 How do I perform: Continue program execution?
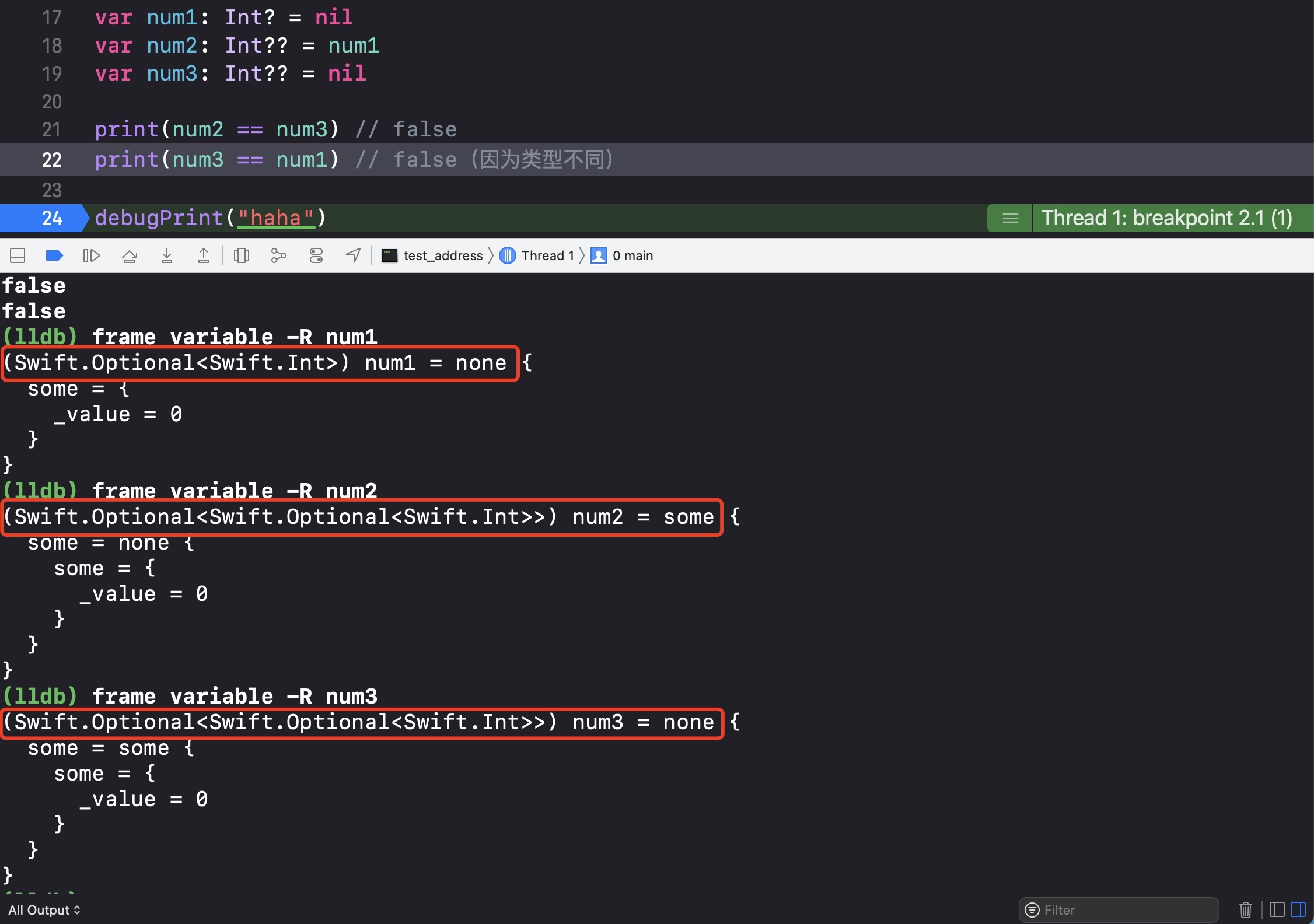[92, 256]
